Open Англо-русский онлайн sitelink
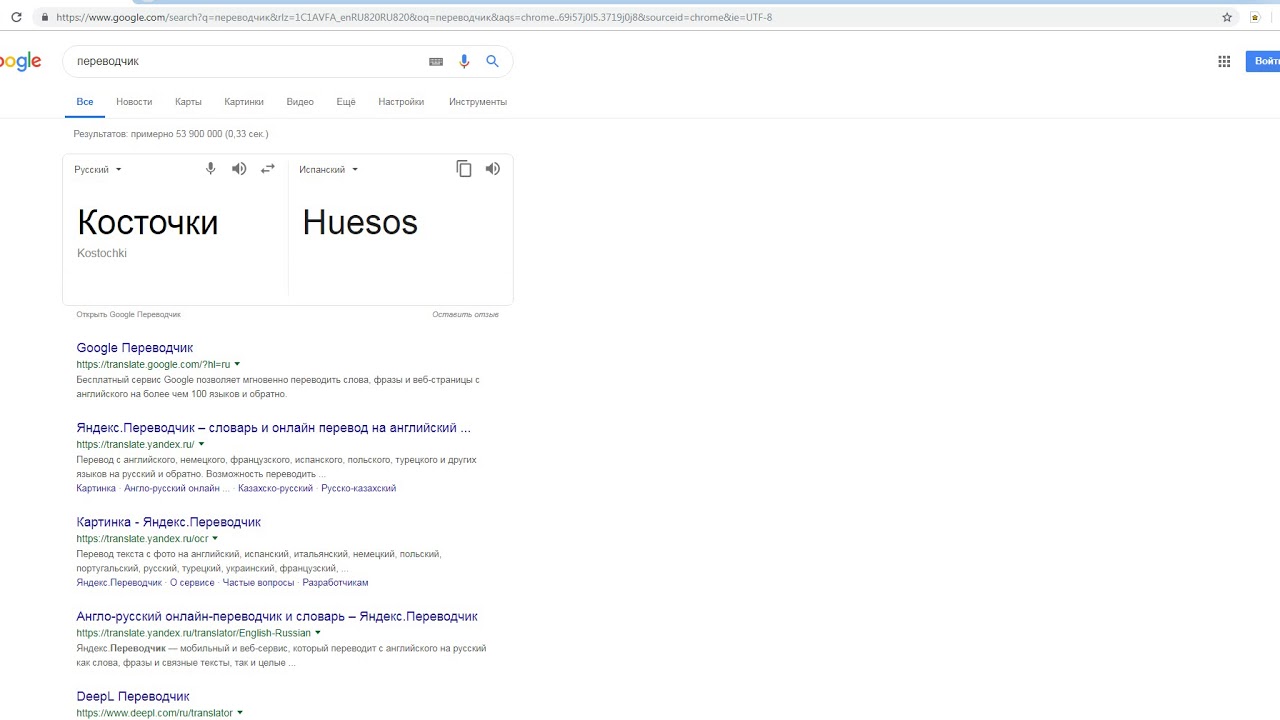This screenshot has height=720, width=1280. point(177,488)
